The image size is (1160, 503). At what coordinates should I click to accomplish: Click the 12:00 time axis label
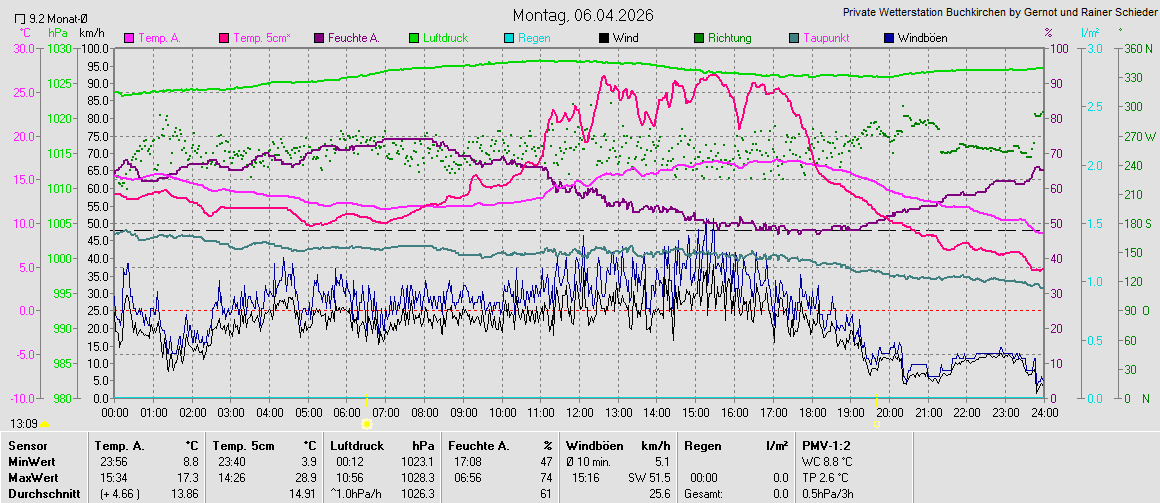tap(579, 412)
